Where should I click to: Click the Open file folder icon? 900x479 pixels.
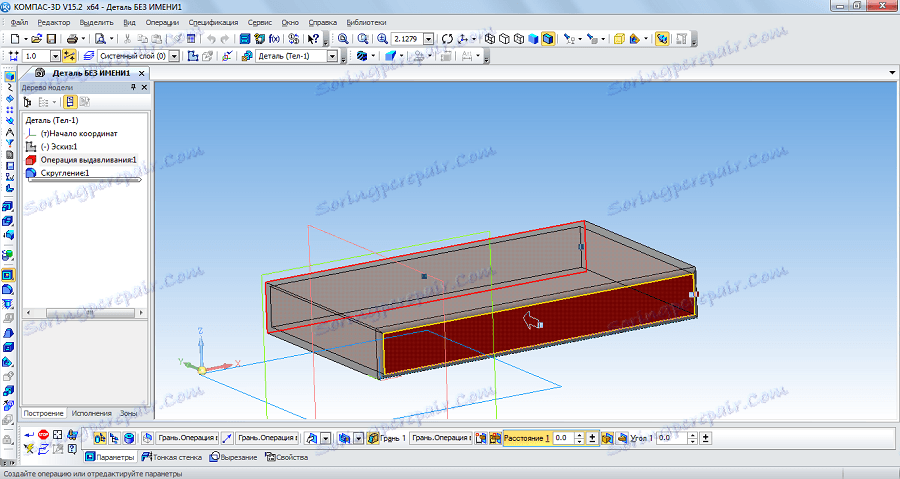click(36, 39)
